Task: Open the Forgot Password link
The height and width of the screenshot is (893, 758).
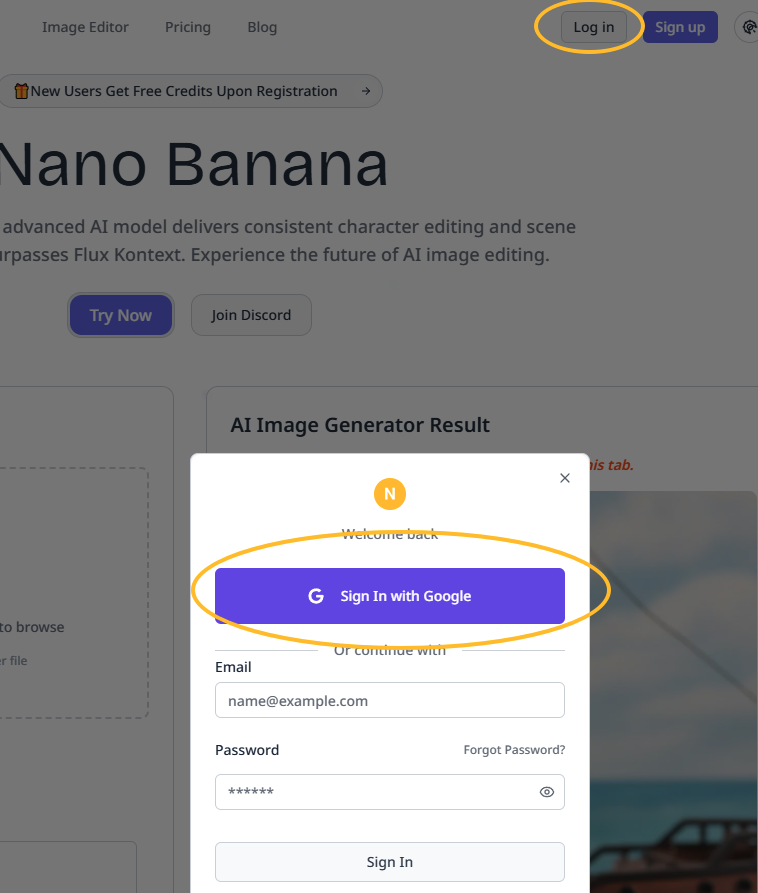Action: [514, 749]
